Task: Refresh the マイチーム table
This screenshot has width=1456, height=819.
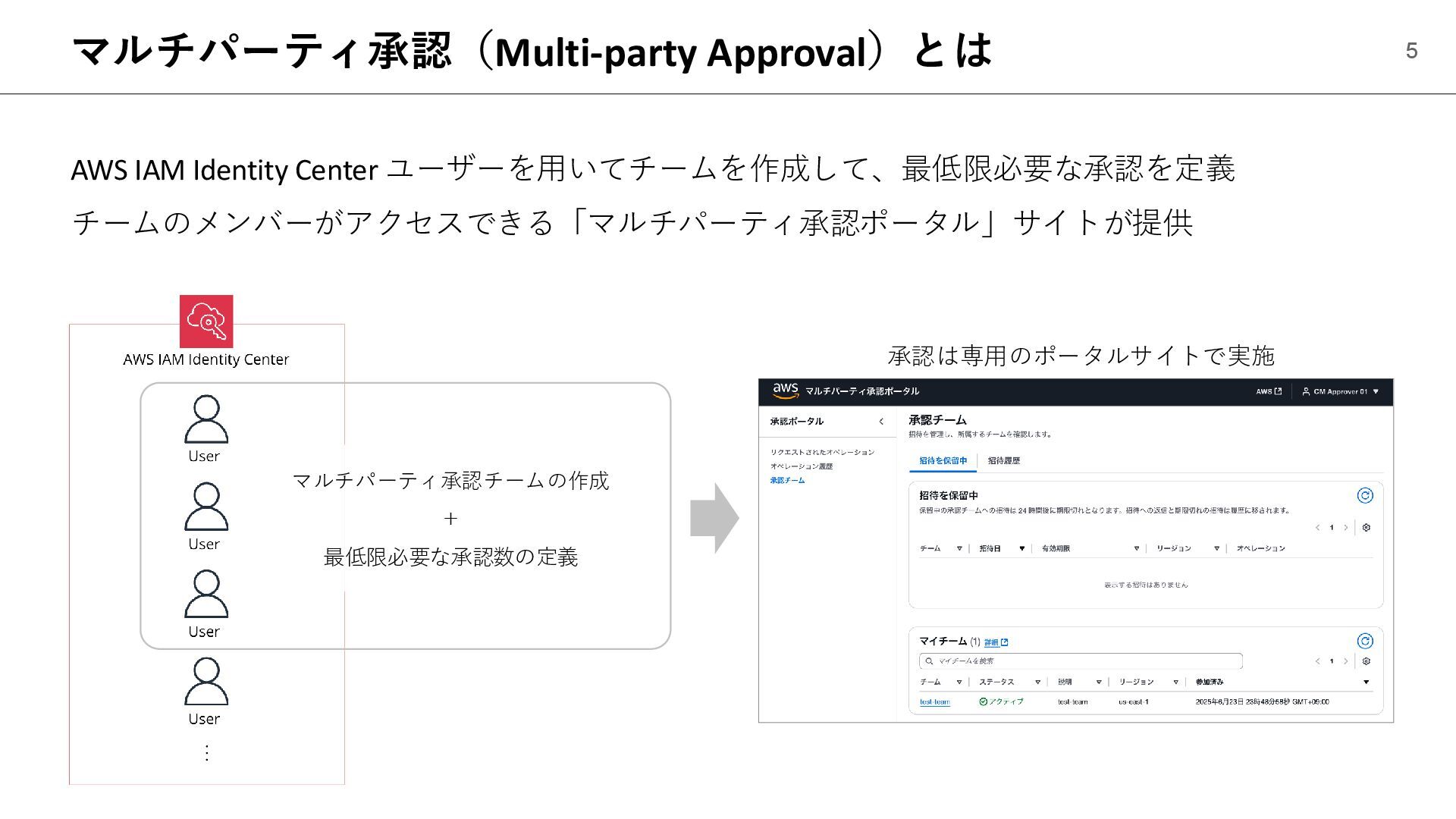Action: [1365, 642]
